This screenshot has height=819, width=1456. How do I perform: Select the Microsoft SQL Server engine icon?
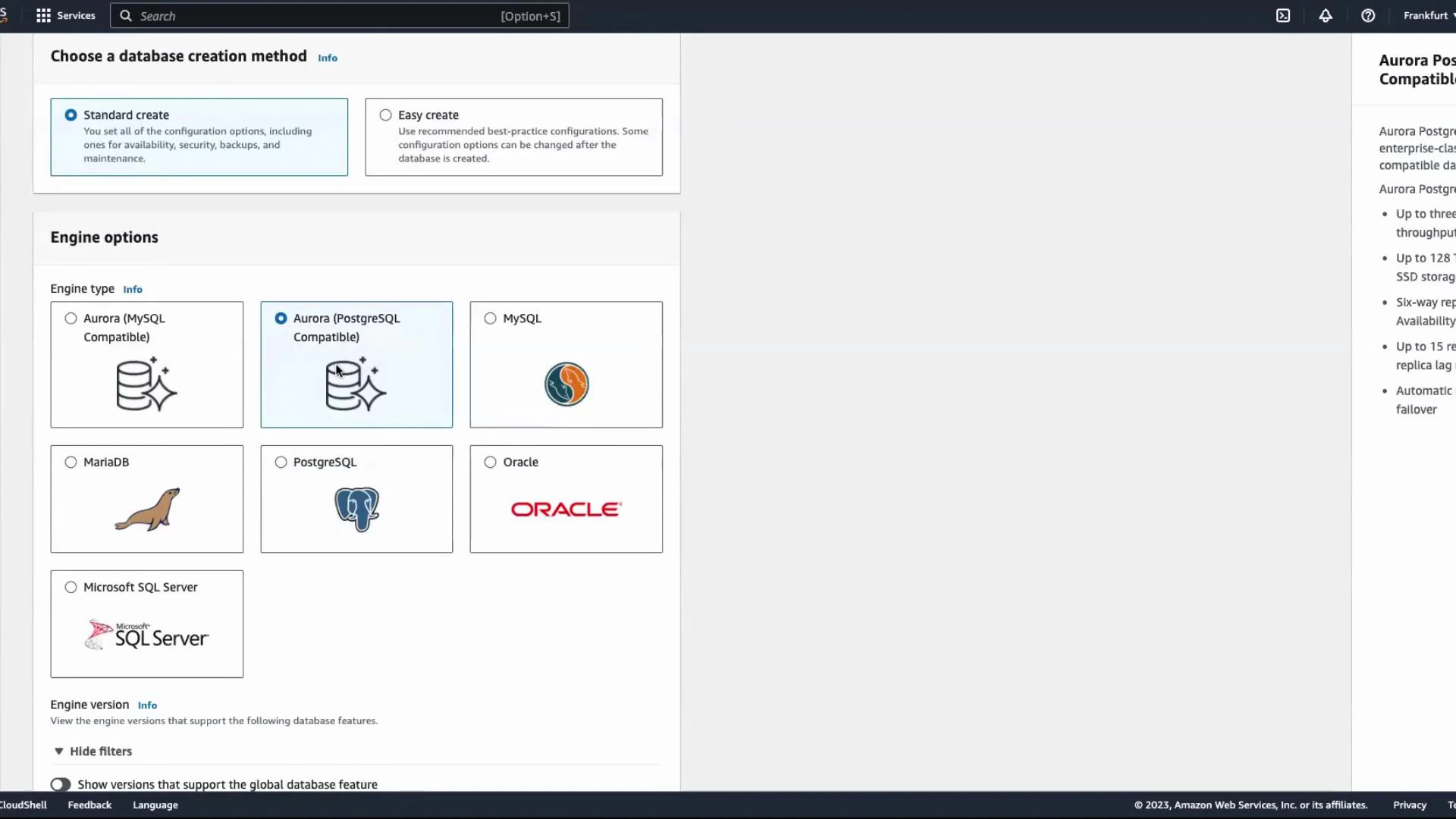[146, 634]
